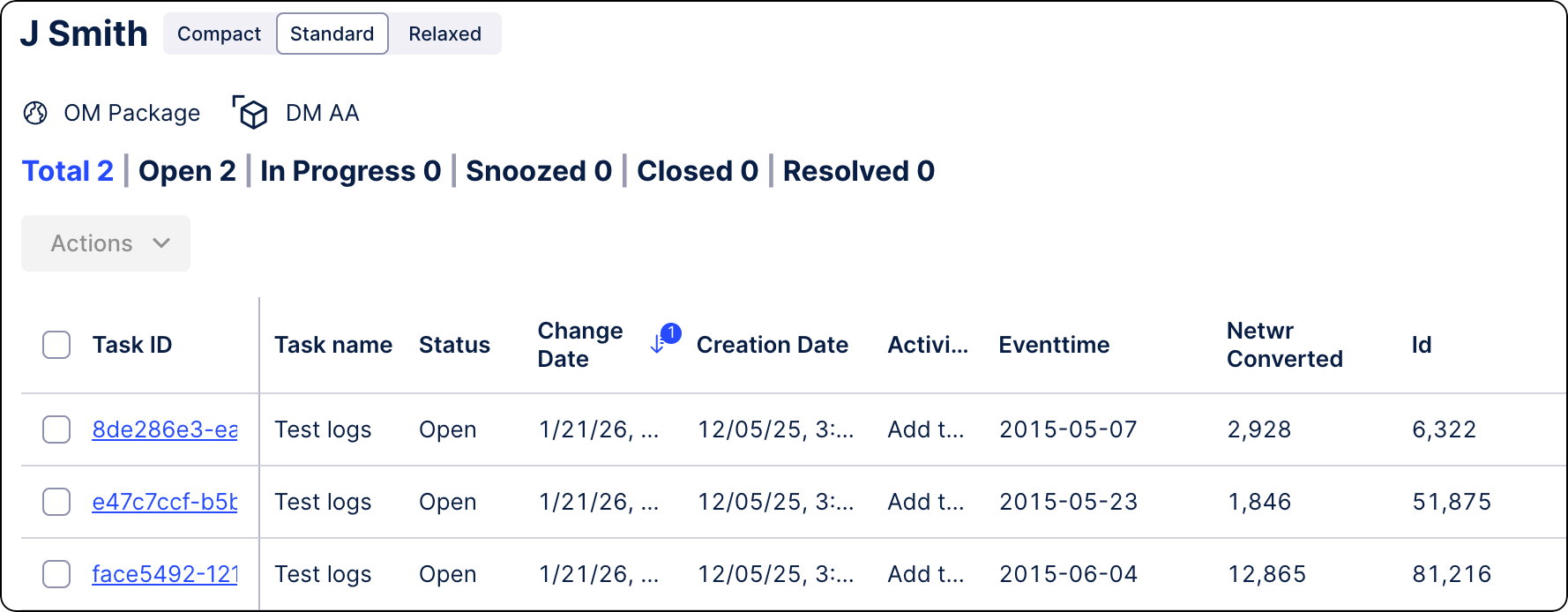
Task: Filter tasks by Open status
Action: click(x=186, y=170)
